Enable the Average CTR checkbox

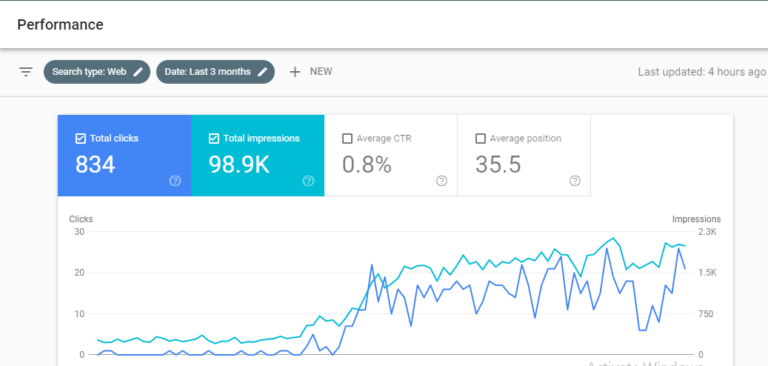coord(347,139)
